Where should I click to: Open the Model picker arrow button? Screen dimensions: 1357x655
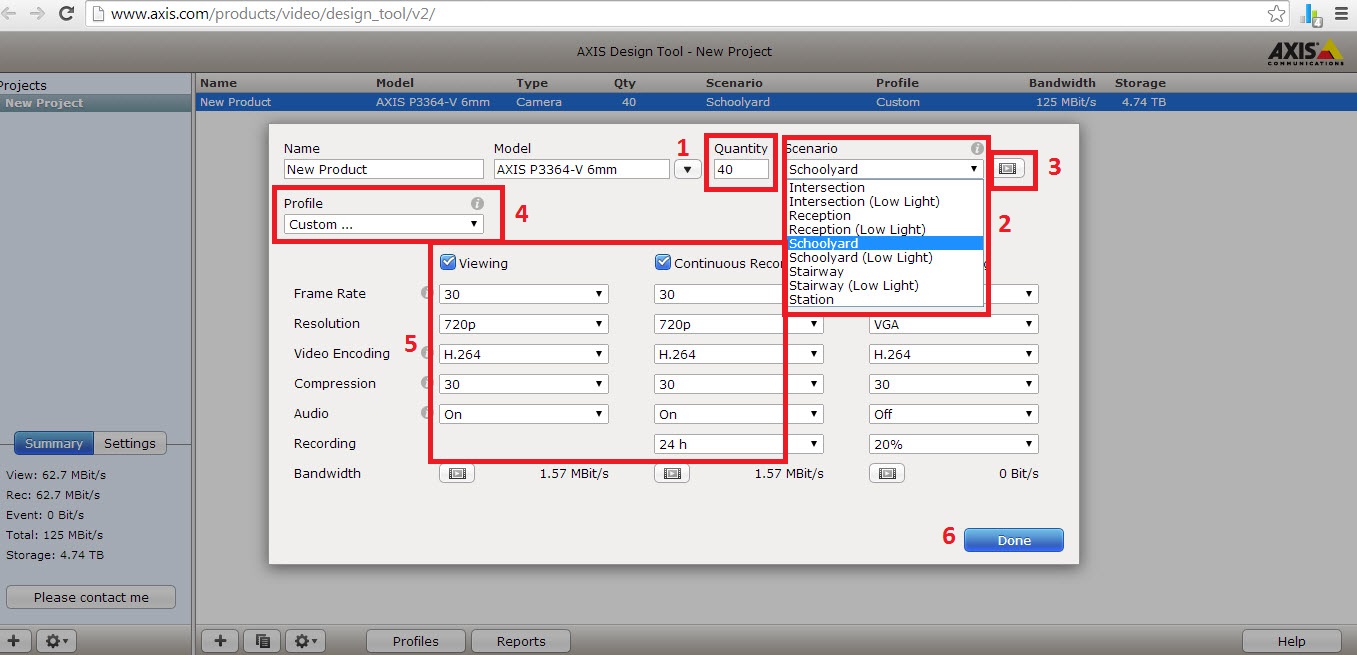(x=687, y=169)
